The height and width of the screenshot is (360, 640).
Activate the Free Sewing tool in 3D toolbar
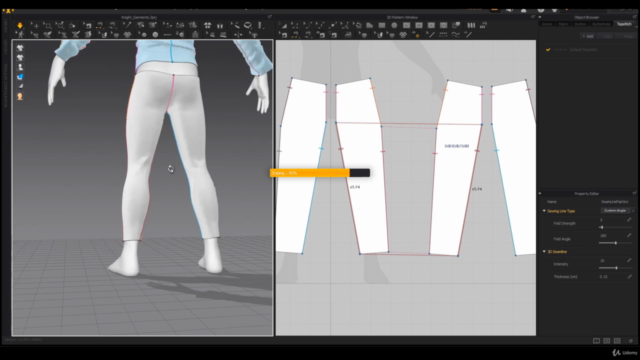pyautogui.click(x=112, y=25)
